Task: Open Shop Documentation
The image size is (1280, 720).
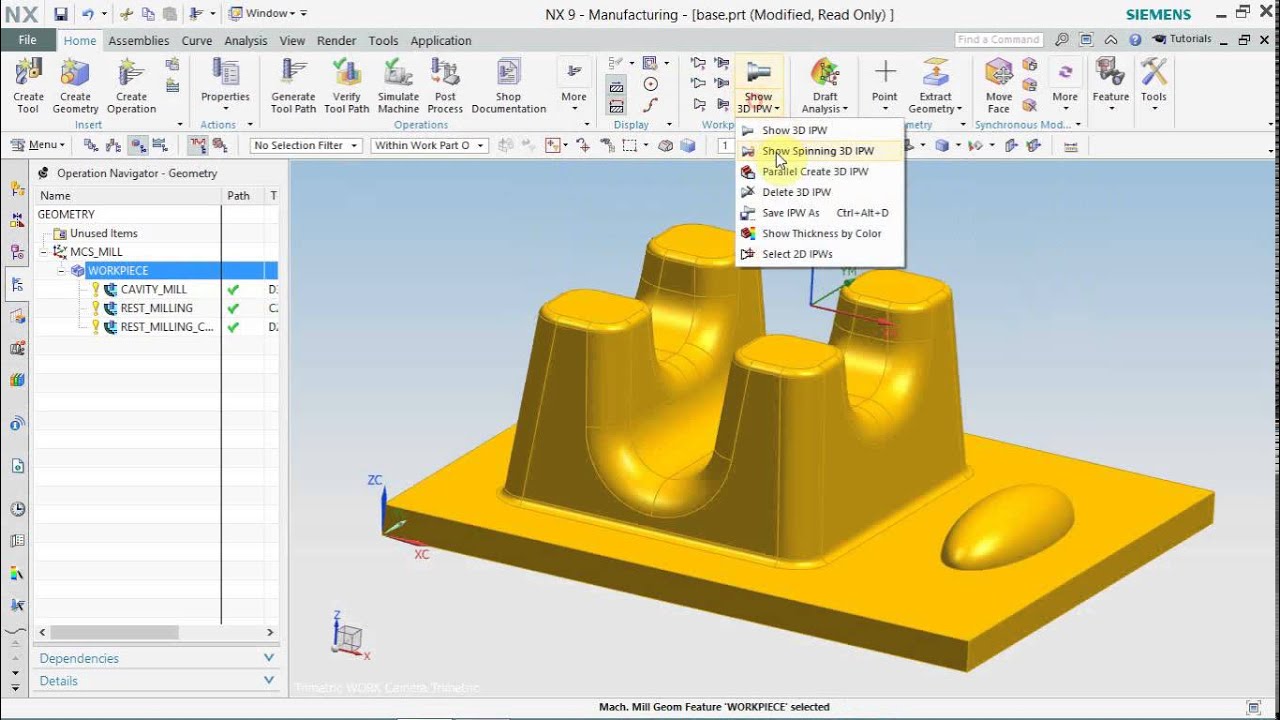Action: point(508,86)
